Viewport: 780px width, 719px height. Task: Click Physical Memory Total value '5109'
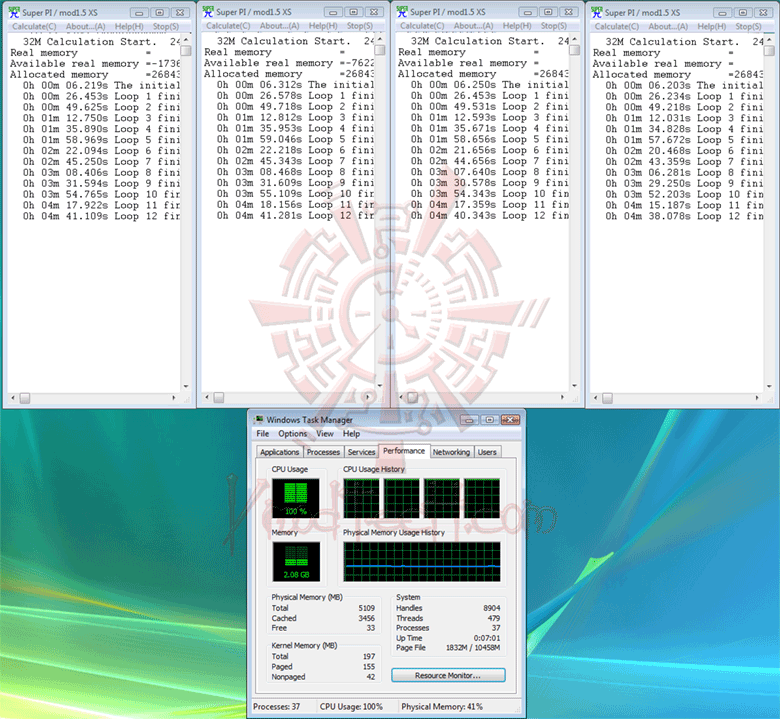[x=366, y=608]
